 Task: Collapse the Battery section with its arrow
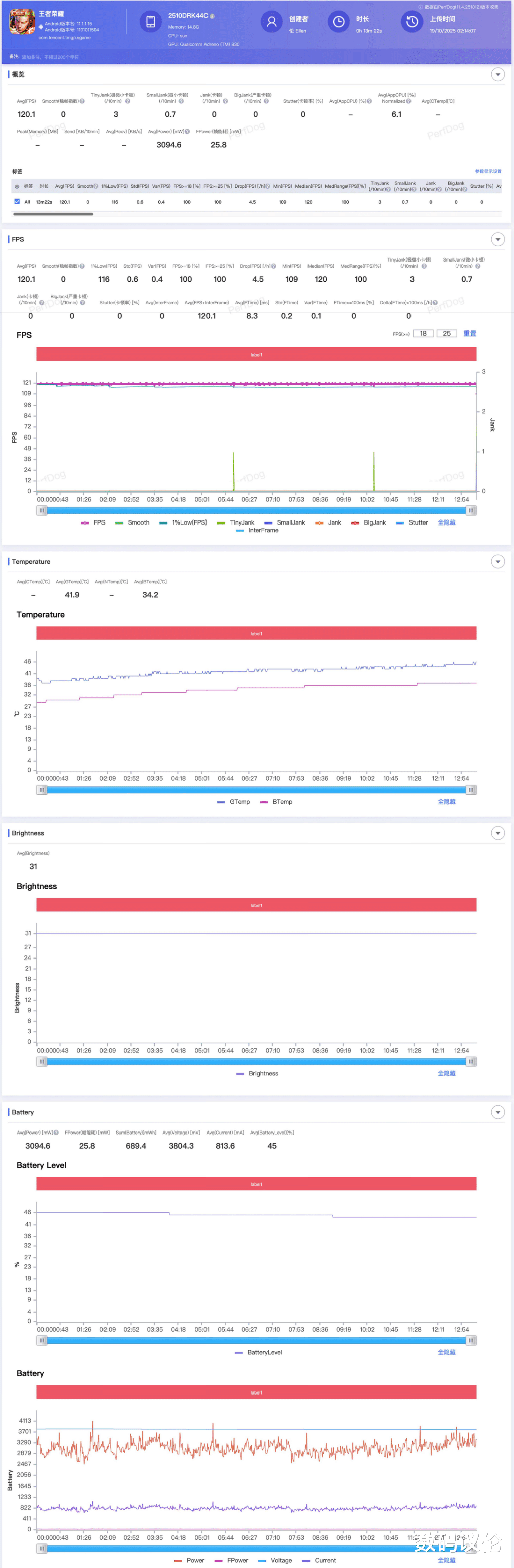pos(497,1113)
